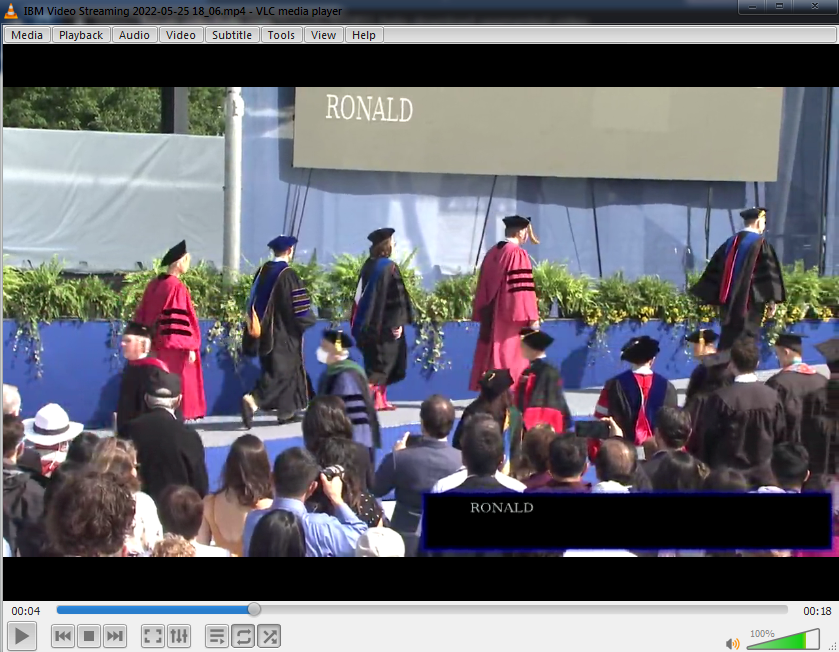Image resolution: width=839 pixels, height=652 pixels.
Task: Click the VLC cone icon in title bar
Action: [x=11, y=11]
